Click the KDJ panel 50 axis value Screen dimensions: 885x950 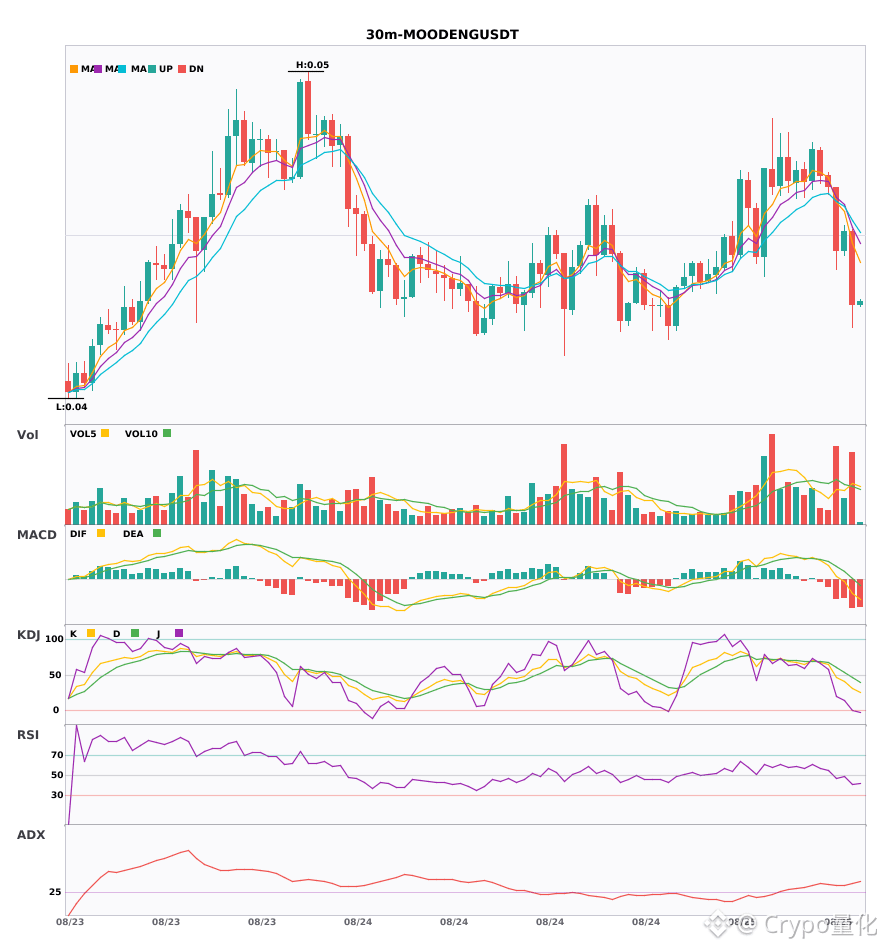55,675
